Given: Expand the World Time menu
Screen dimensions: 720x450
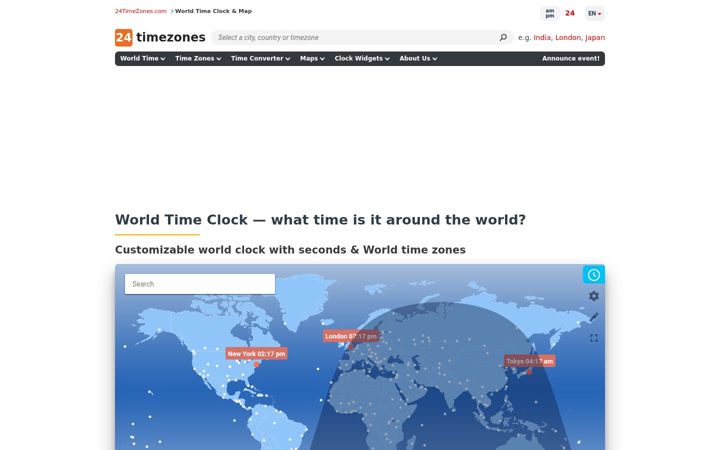Looking at the screenshot, I should click(x=142, y=58).
